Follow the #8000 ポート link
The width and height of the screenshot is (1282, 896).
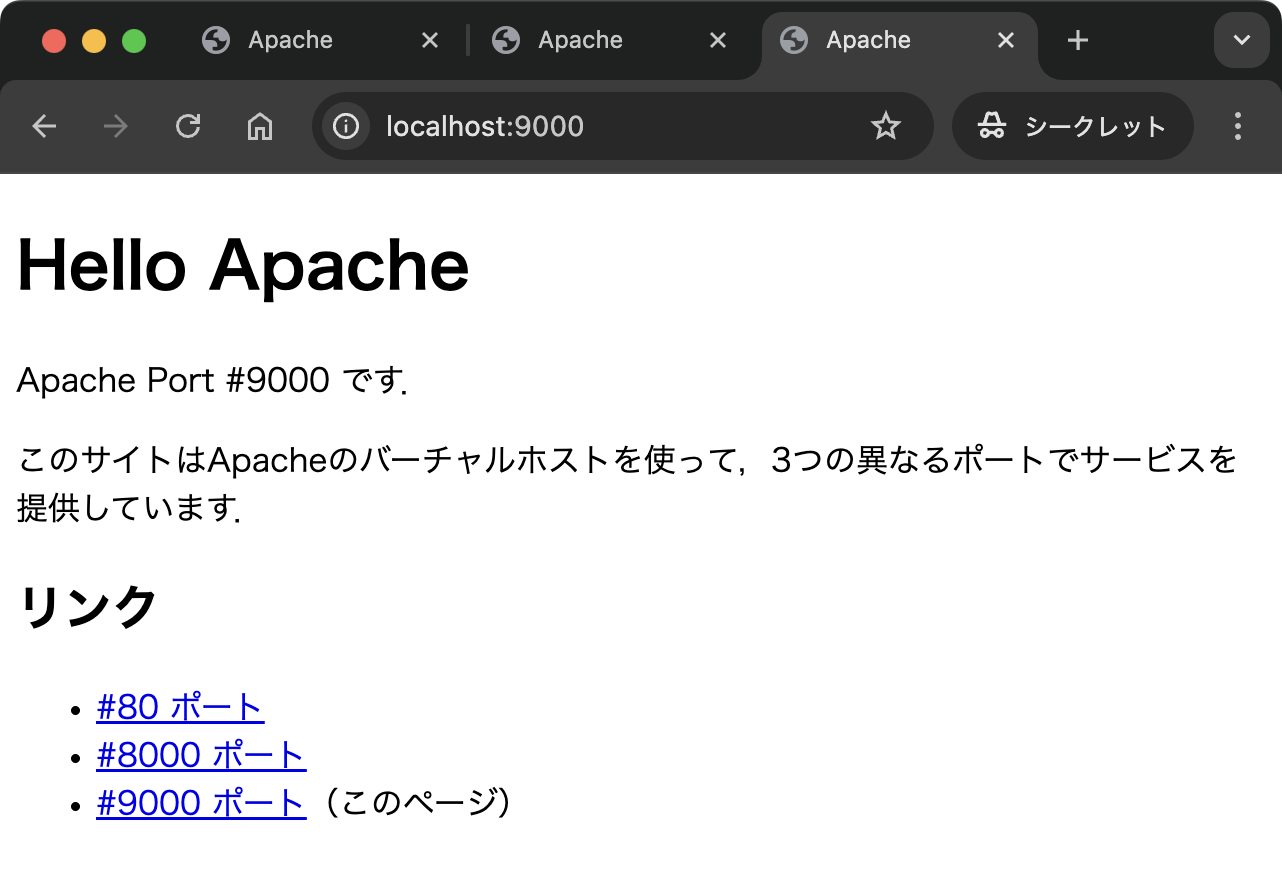[x=201, y=755]
